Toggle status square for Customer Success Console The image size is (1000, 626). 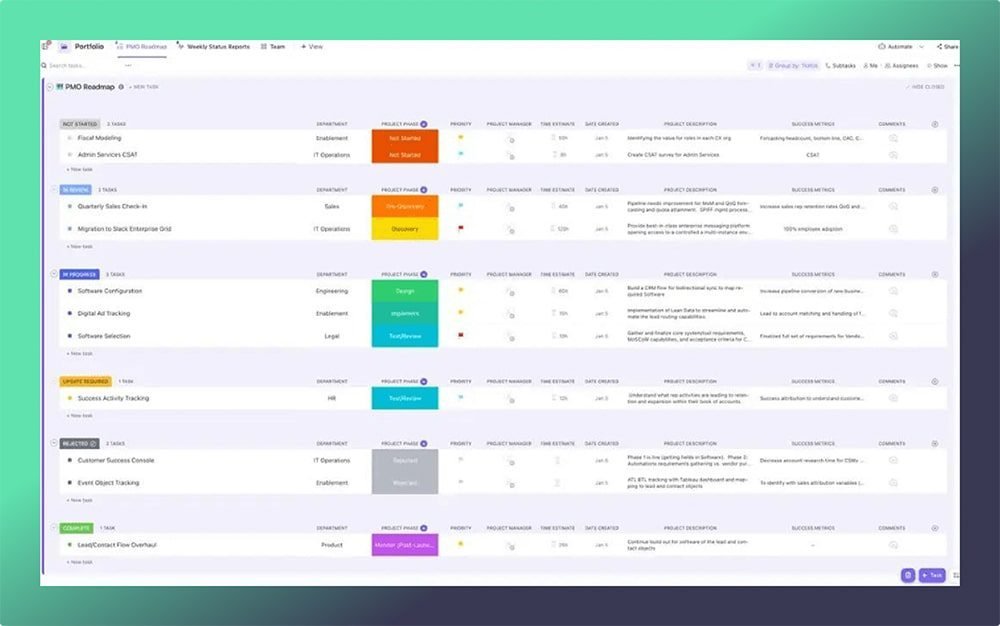(x=69, y=461)
